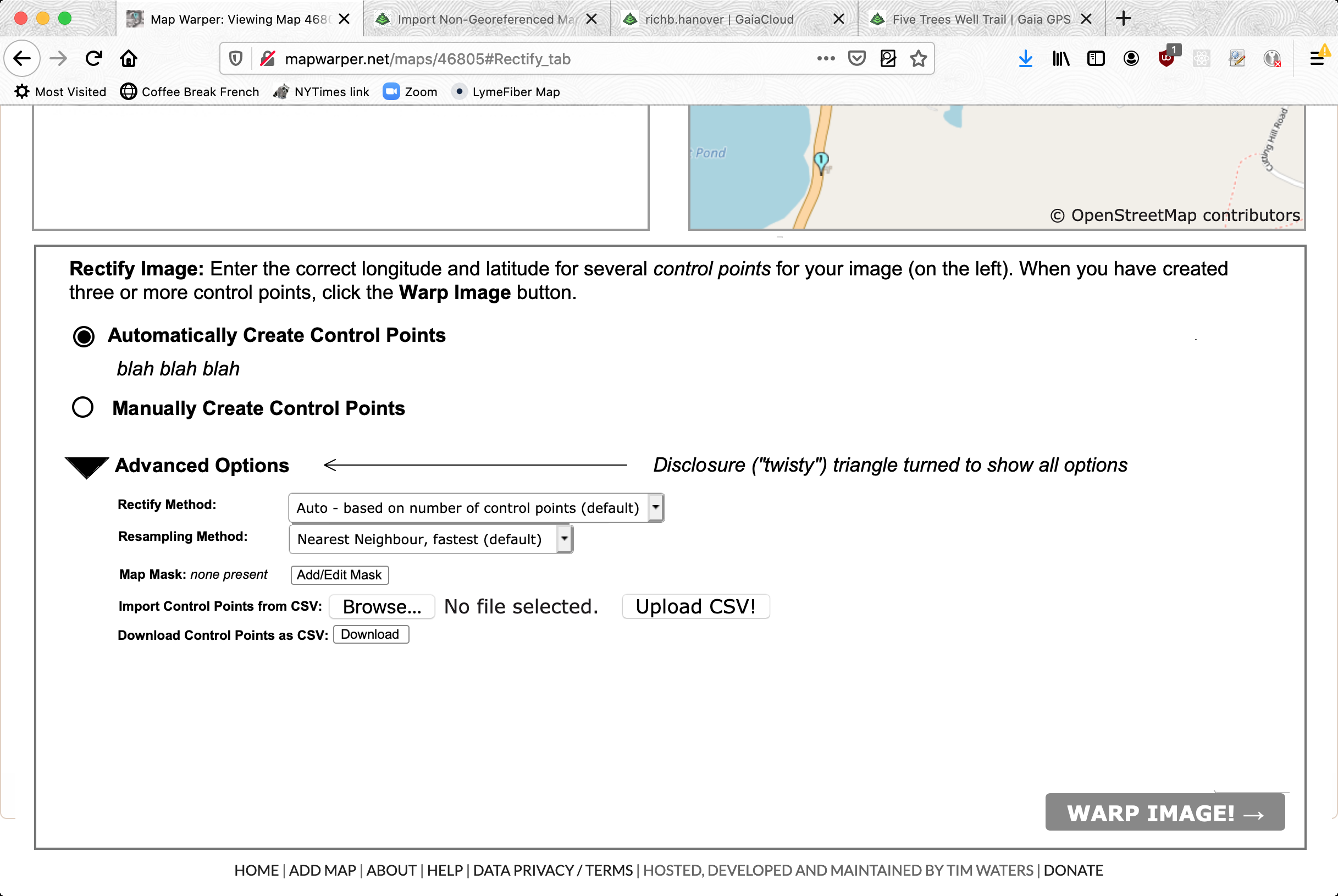Go to the Firefox home page icon
Screen dimensions: 1338x896
[x=129, y=58]
